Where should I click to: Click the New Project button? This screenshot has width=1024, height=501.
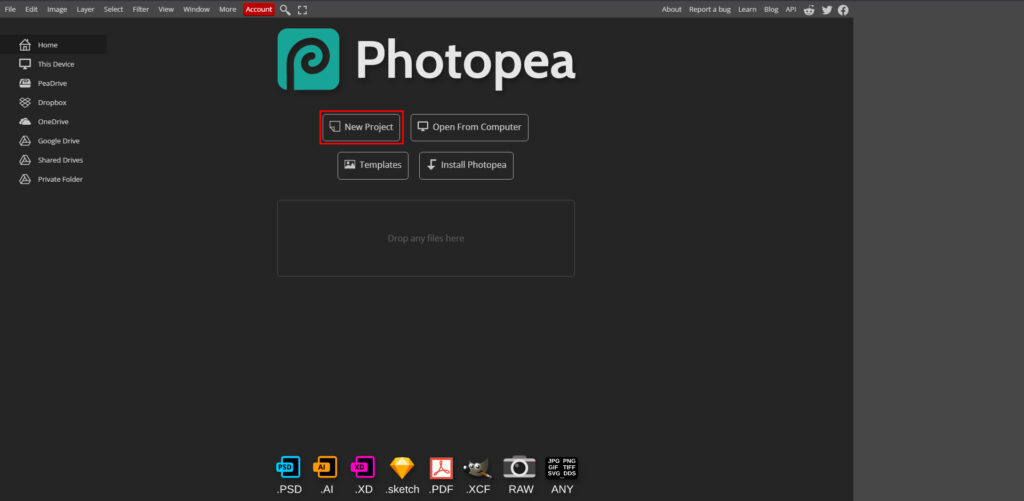point(361,127)
